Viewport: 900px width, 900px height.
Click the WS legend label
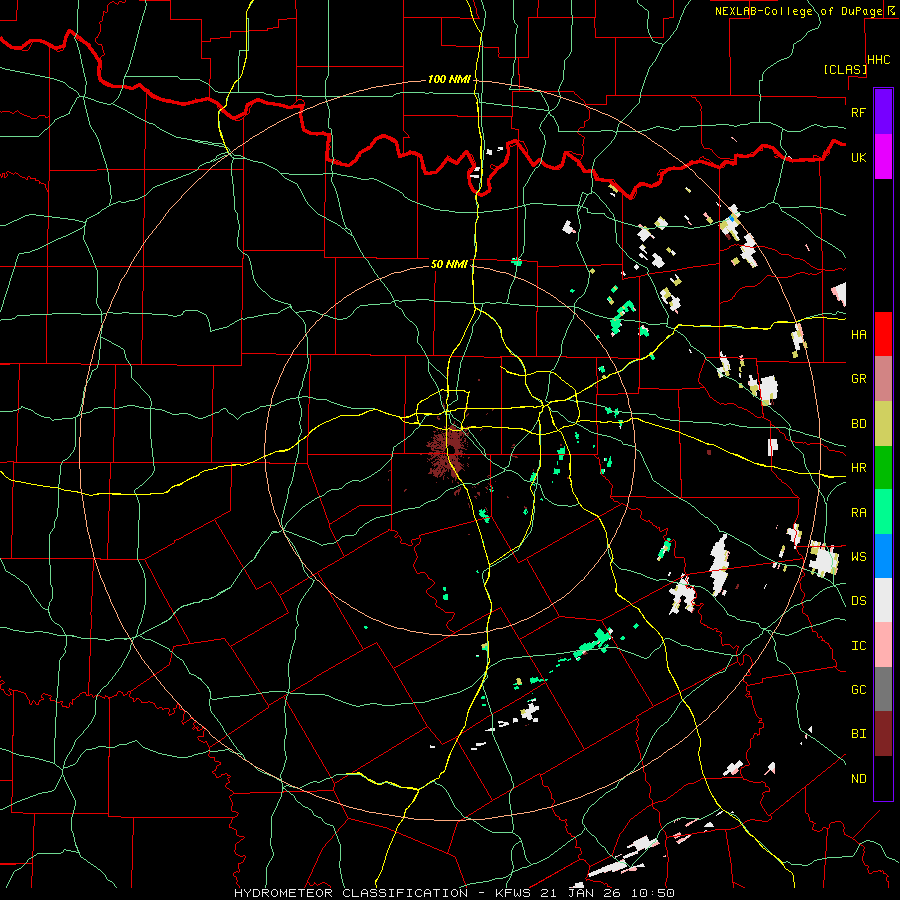pos(858,556)
